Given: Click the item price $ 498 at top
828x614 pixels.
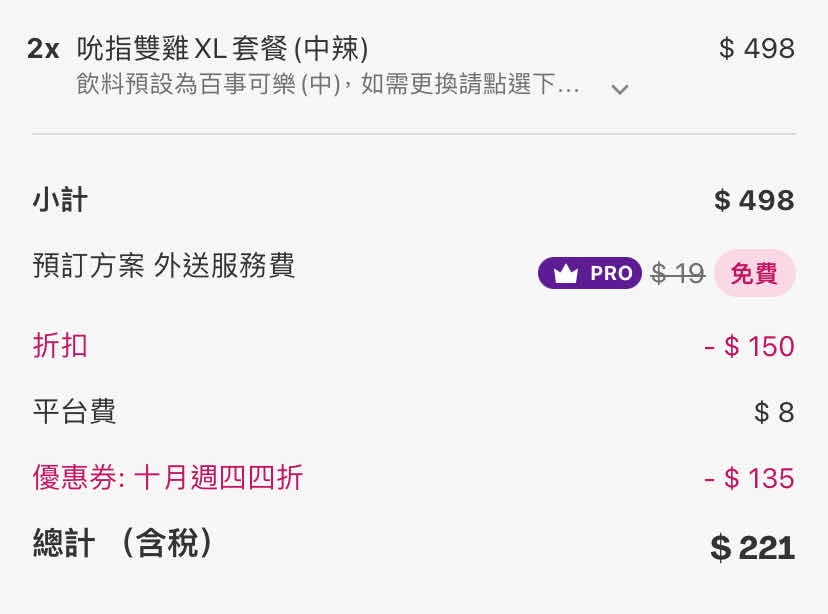Looking at the screenshot, I should click(x=757, y=48).
